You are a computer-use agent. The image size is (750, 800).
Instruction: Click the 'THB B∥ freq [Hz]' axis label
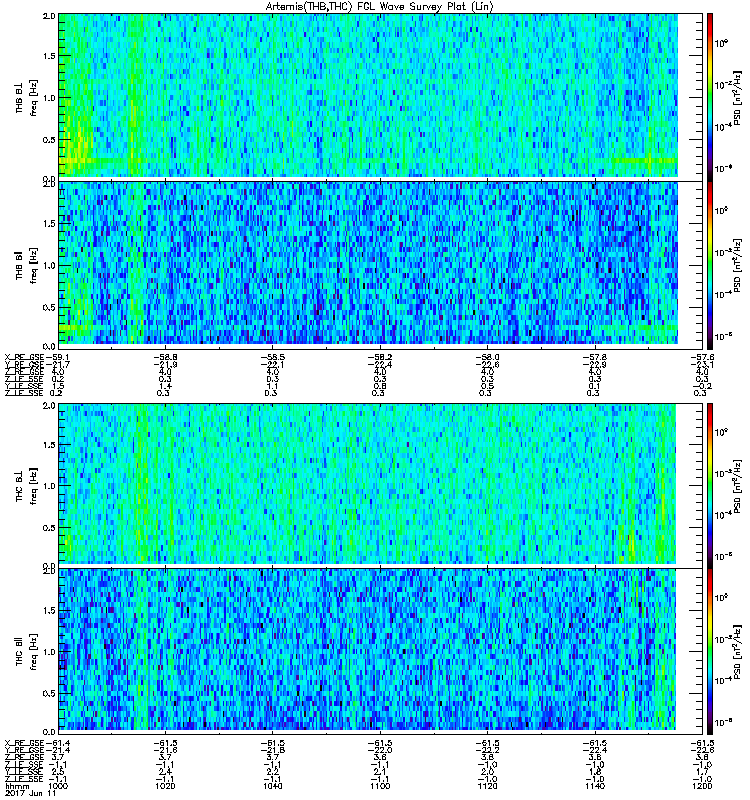click(x=27, y=265)
